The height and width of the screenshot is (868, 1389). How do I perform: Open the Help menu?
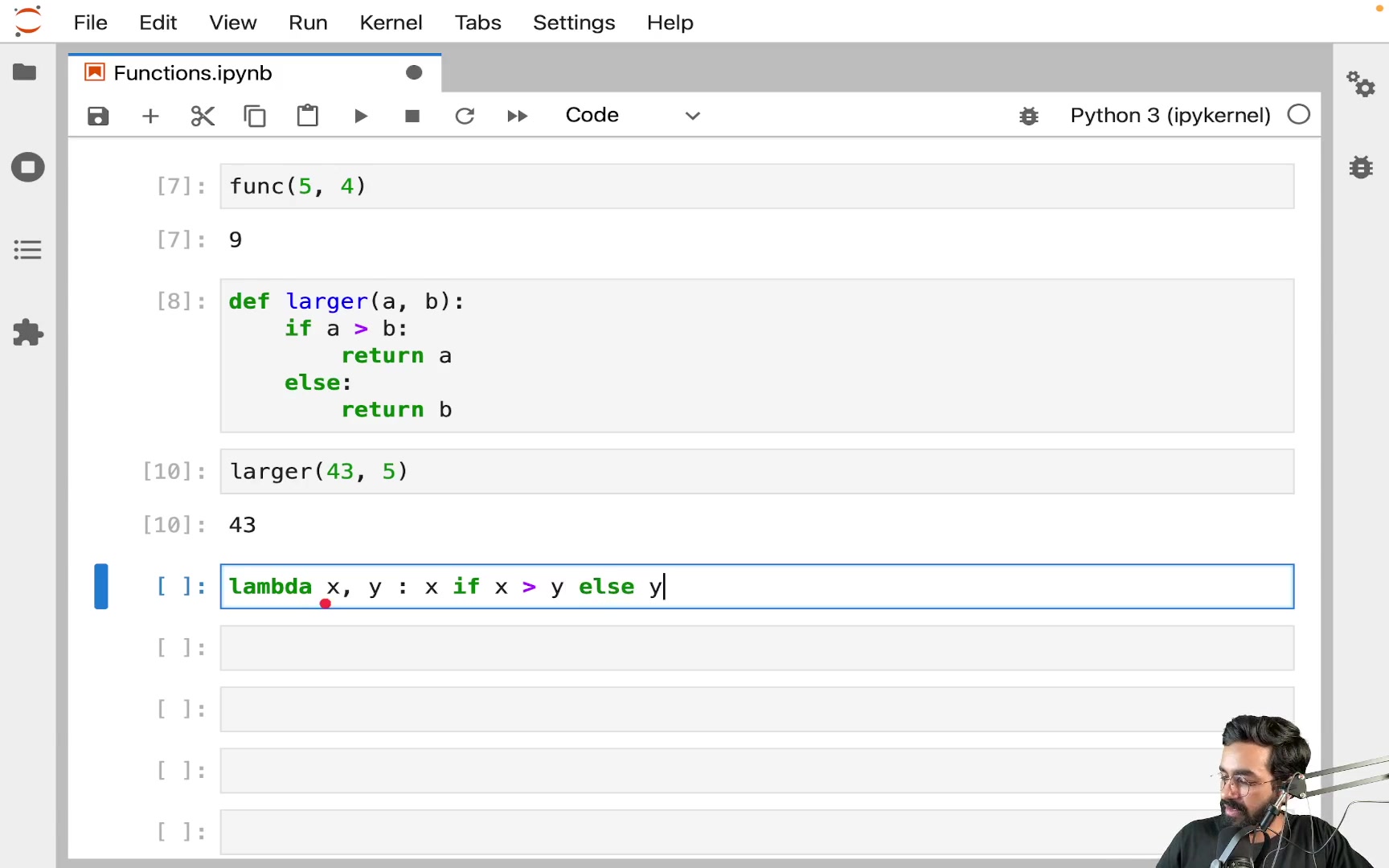(x=670, y=23)
